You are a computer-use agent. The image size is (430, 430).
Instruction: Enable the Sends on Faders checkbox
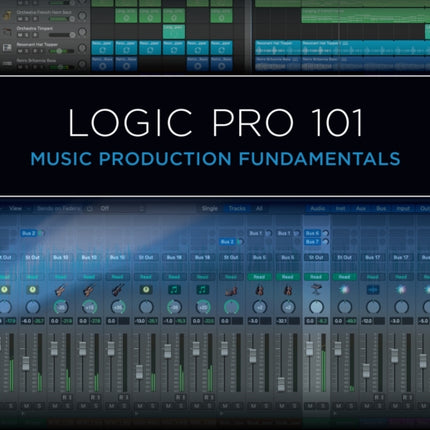pyautogui.click(x=90, y=209)
